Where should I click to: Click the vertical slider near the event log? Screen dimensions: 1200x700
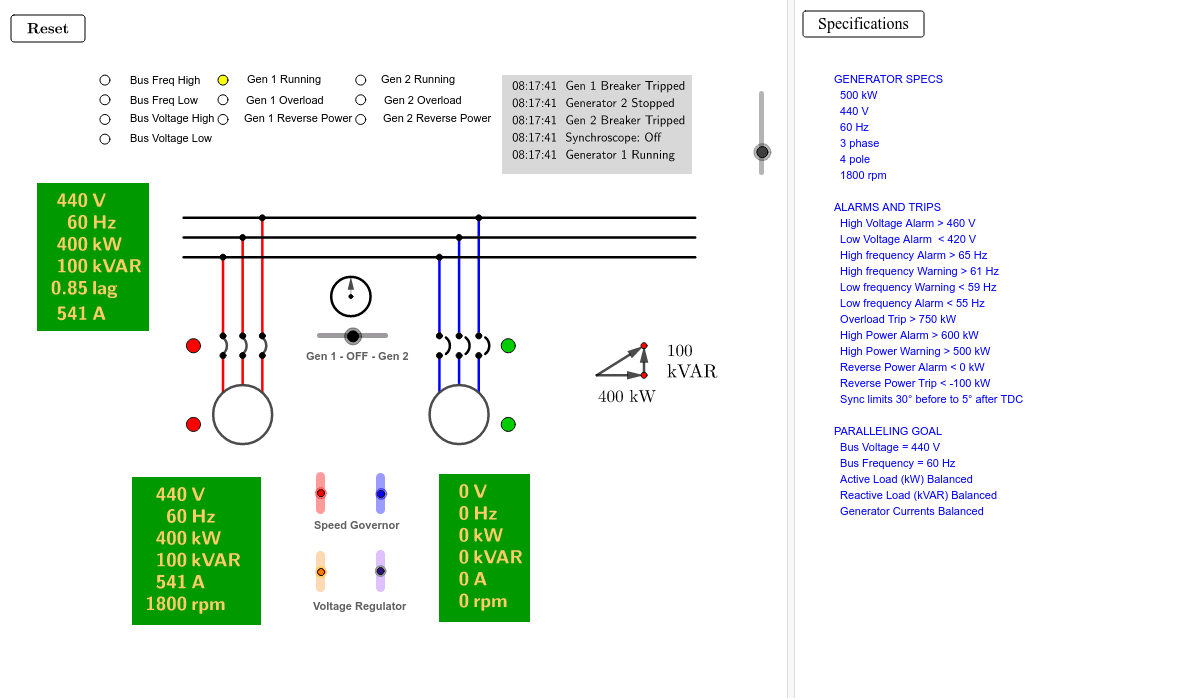click(761, 151)
